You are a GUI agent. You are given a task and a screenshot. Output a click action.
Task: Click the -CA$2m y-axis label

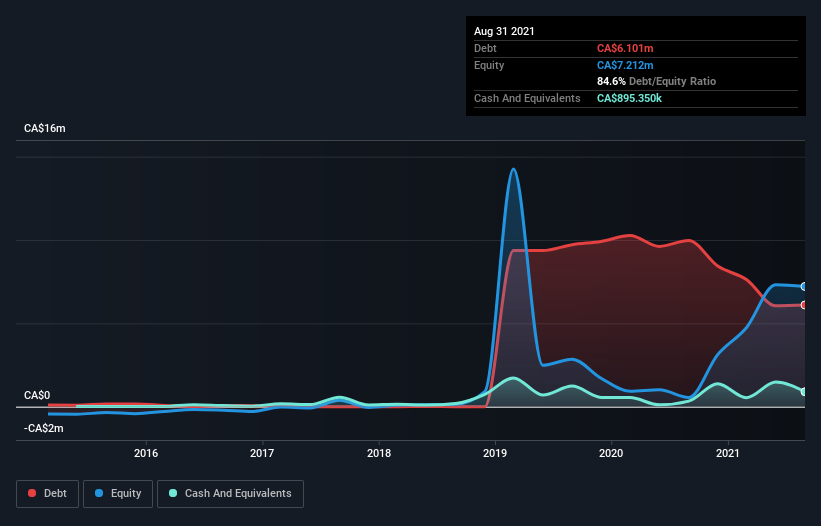[43, 428]
